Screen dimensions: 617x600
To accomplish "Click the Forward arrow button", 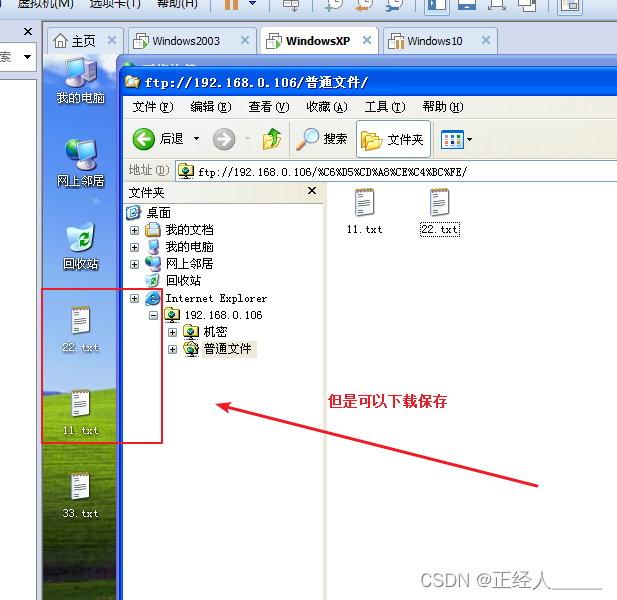I will [x=224, y=139].
